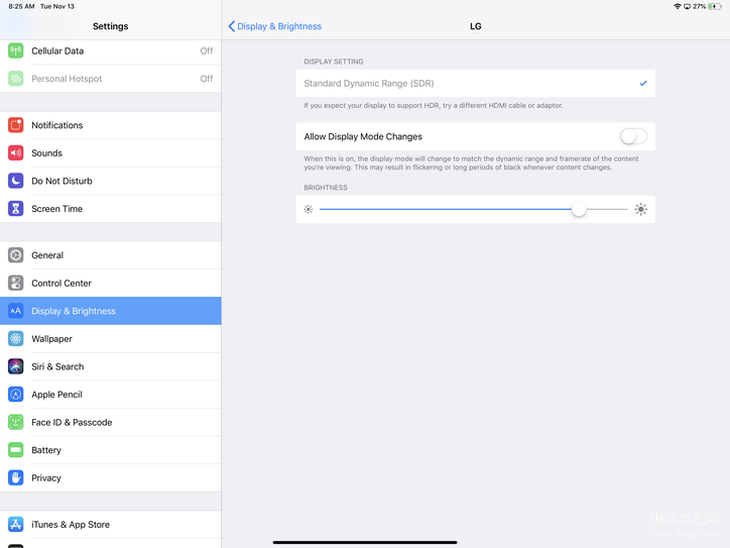The image size is (730, 548).
Task: Tap battery indicator in status bar
Action: click(x=715, y=6)
